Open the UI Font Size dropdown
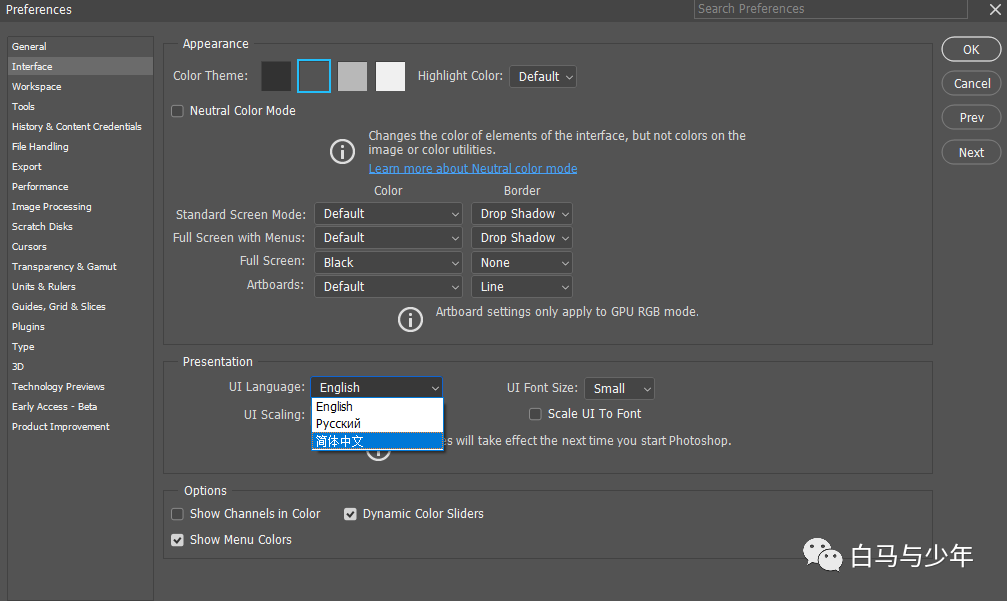 (619, 388)
